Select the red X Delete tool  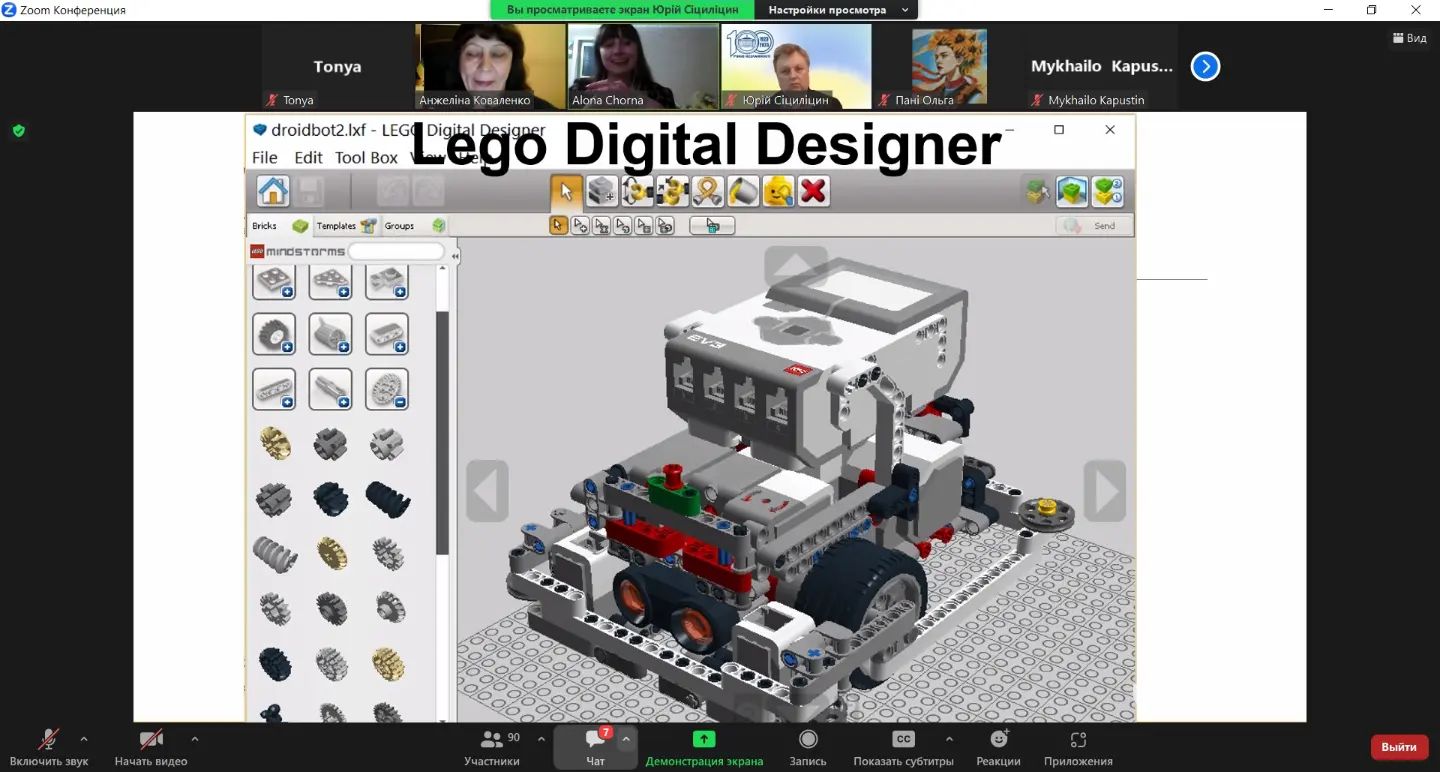[814, 191]
